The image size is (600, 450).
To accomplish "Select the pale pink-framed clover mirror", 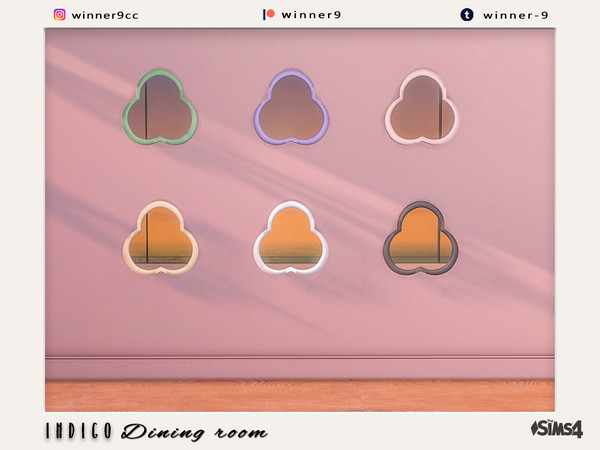I will 421,107.
